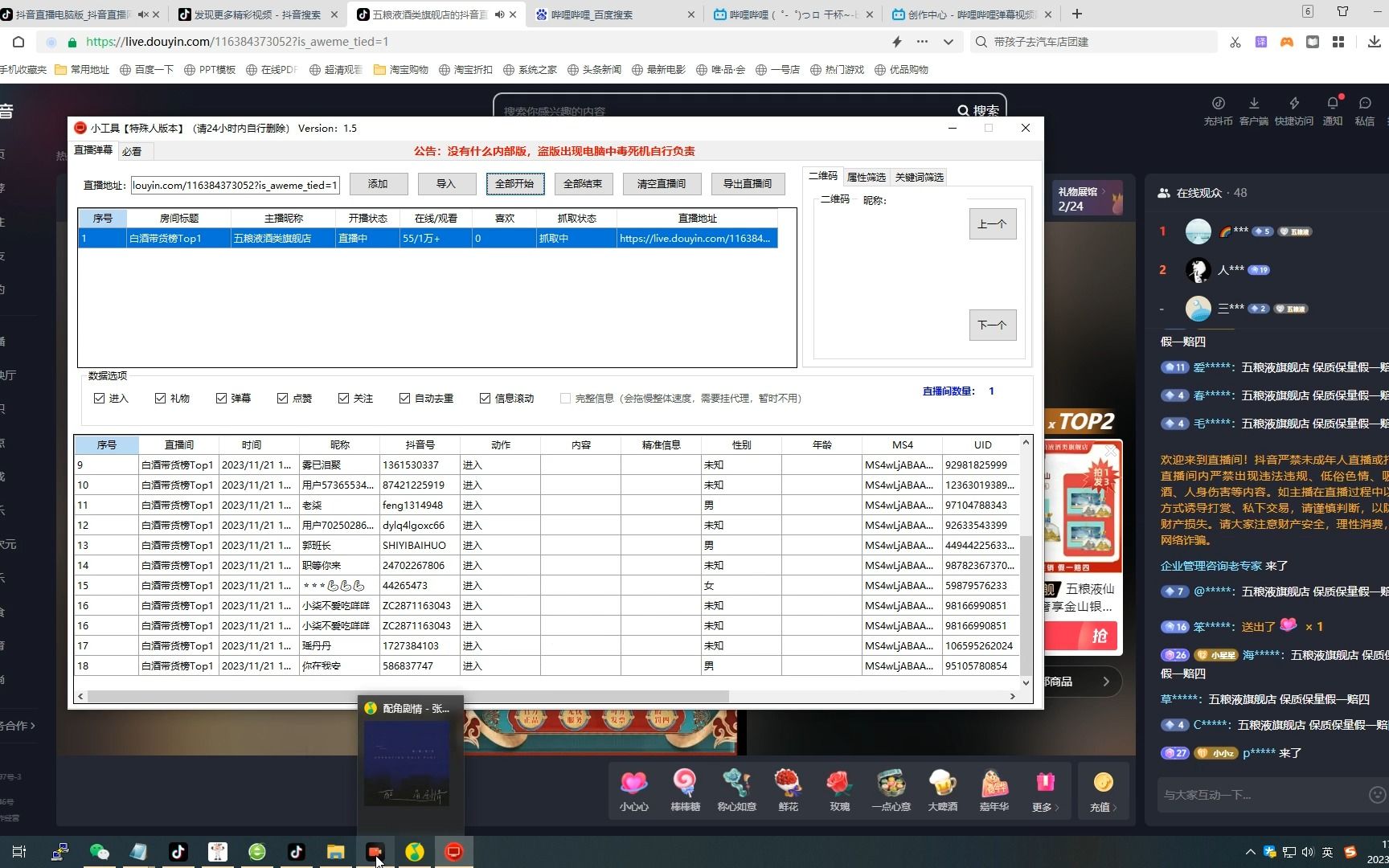
Task: Toggle the 礼物 checkbox
Action: coord(161,399)
